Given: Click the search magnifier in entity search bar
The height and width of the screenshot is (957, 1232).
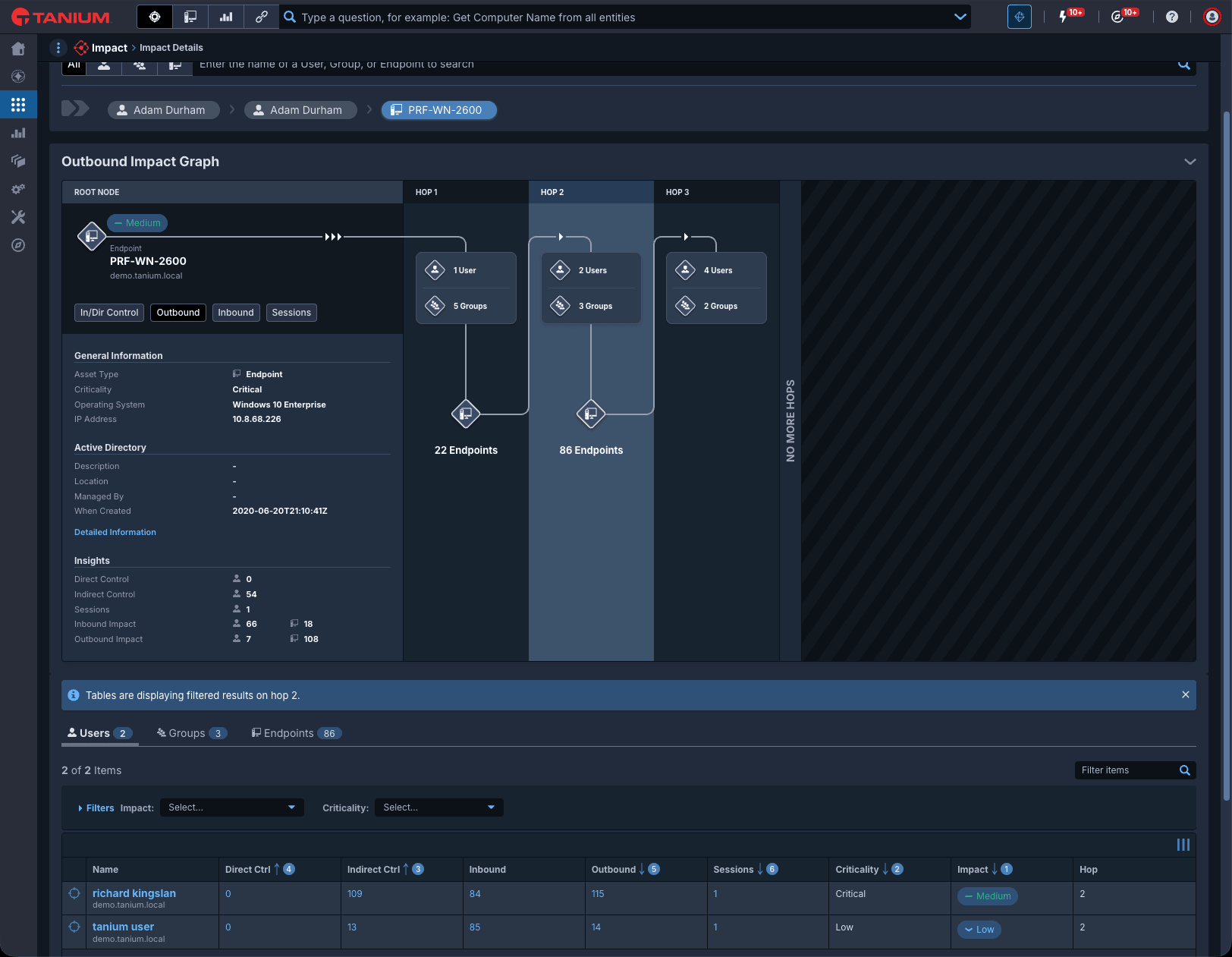Looking at the screenshot, I should 1183,65.
